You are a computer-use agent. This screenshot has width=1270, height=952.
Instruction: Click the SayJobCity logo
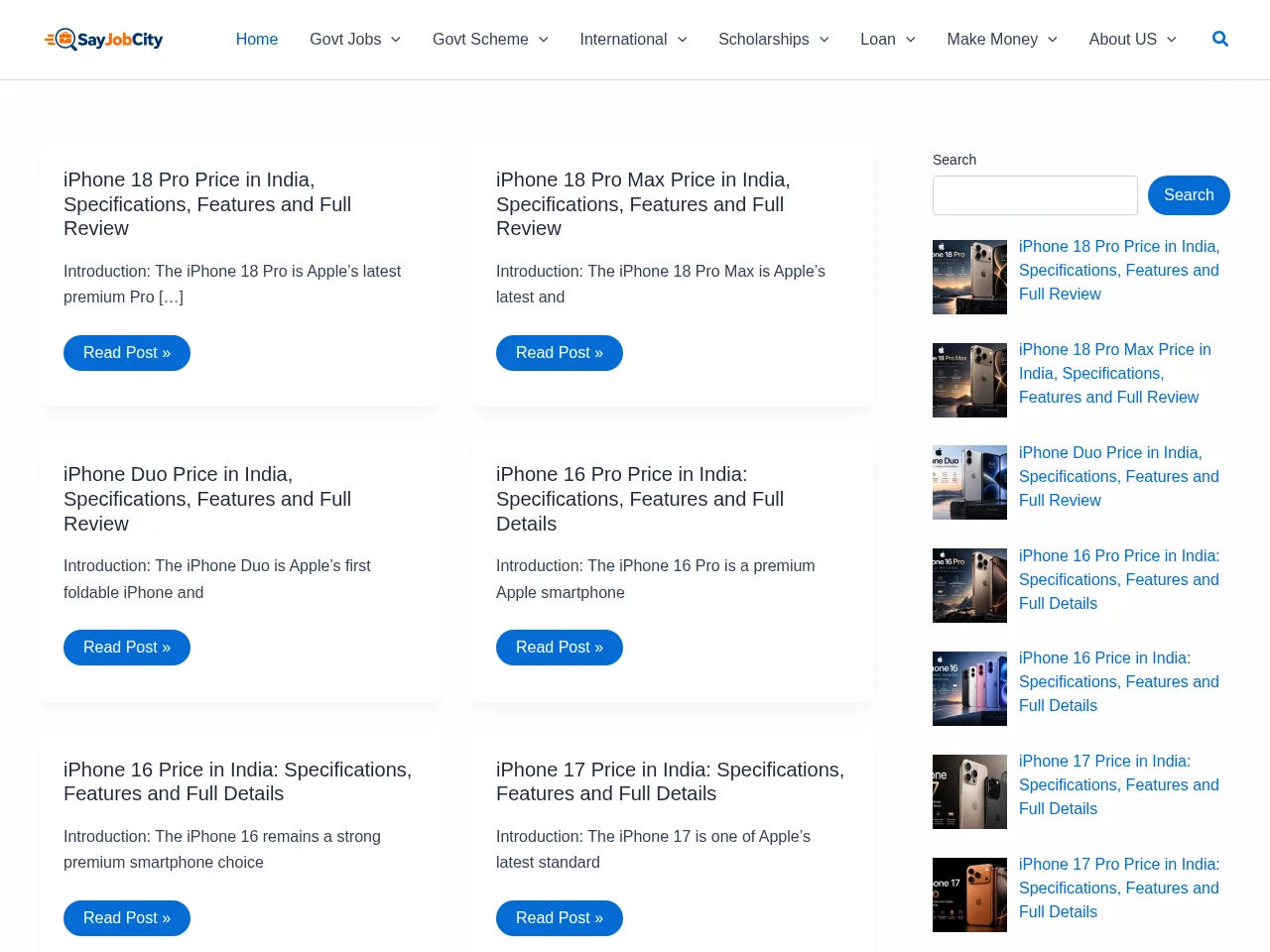104,39
